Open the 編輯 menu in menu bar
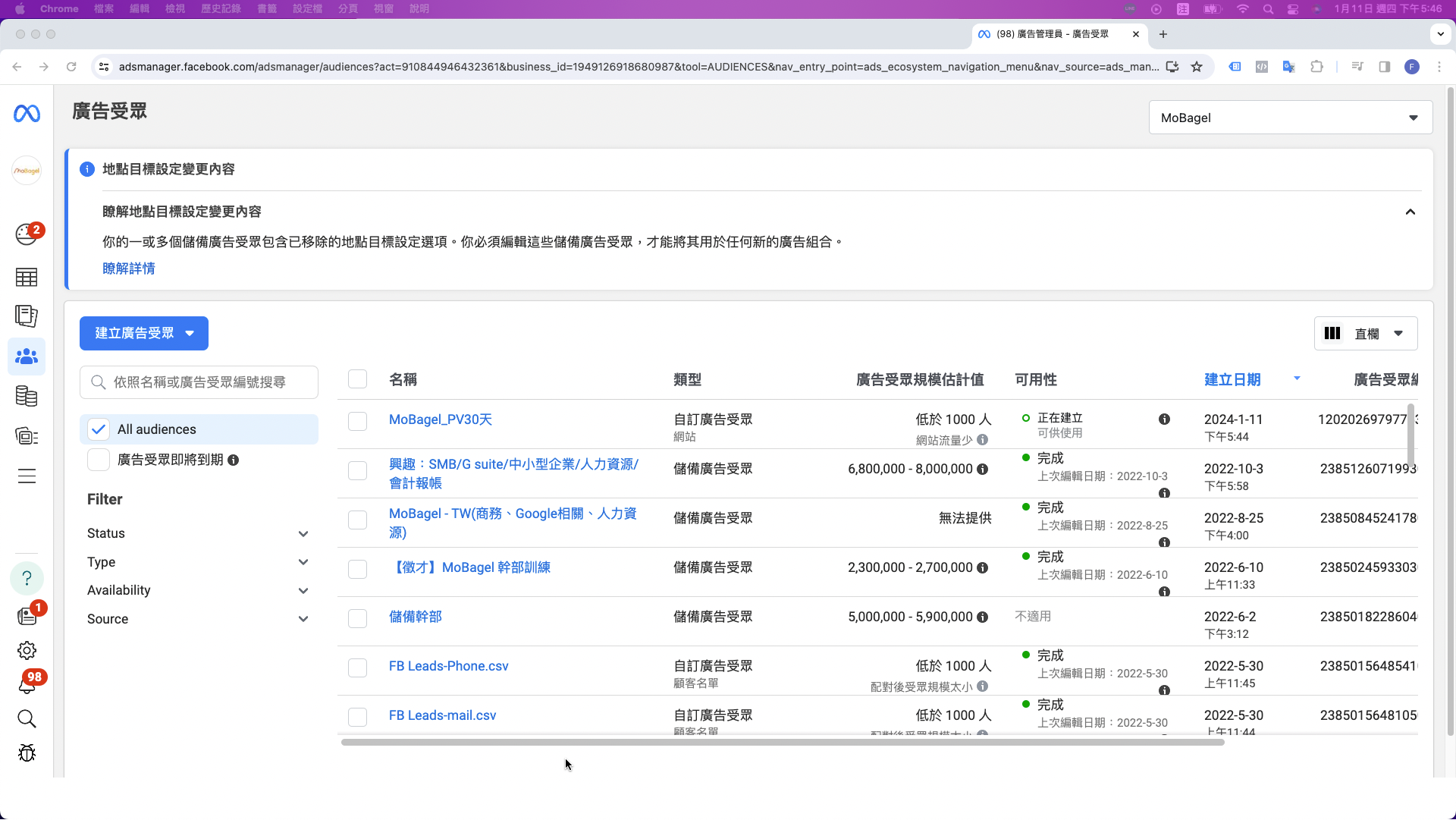 (140, 9)
